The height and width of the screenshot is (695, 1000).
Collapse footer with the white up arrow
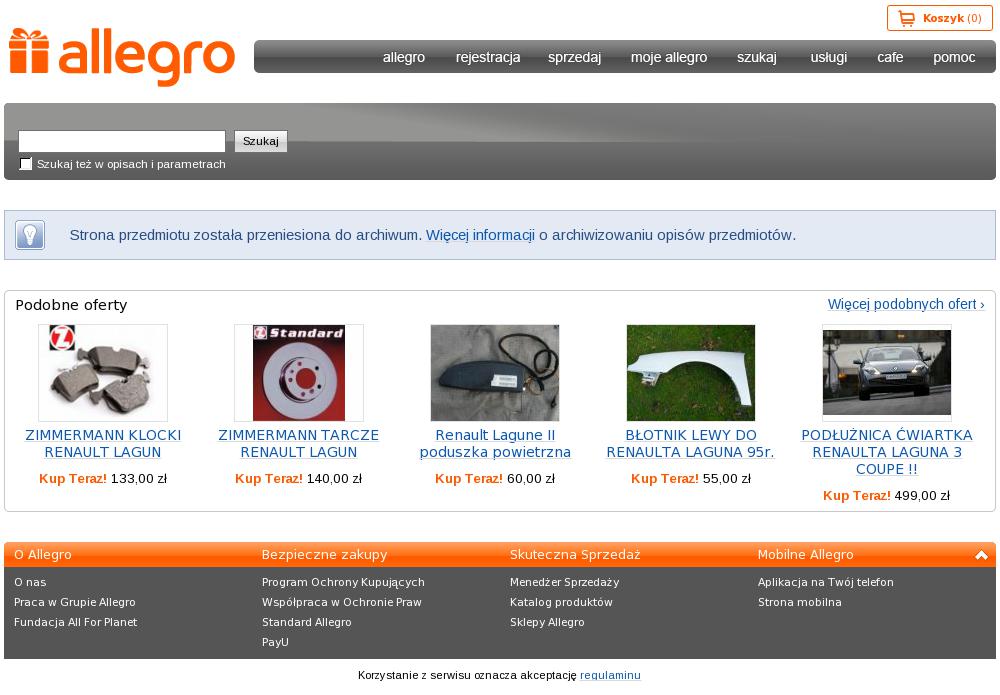(981, 555)
